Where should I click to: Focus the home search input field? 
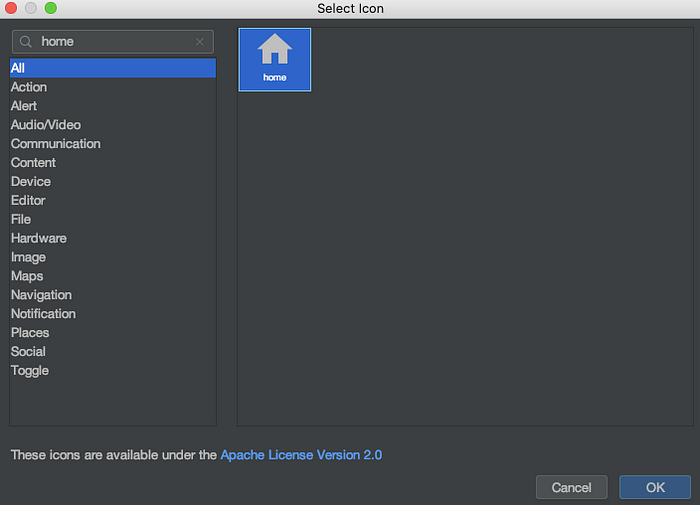point(113,42)
